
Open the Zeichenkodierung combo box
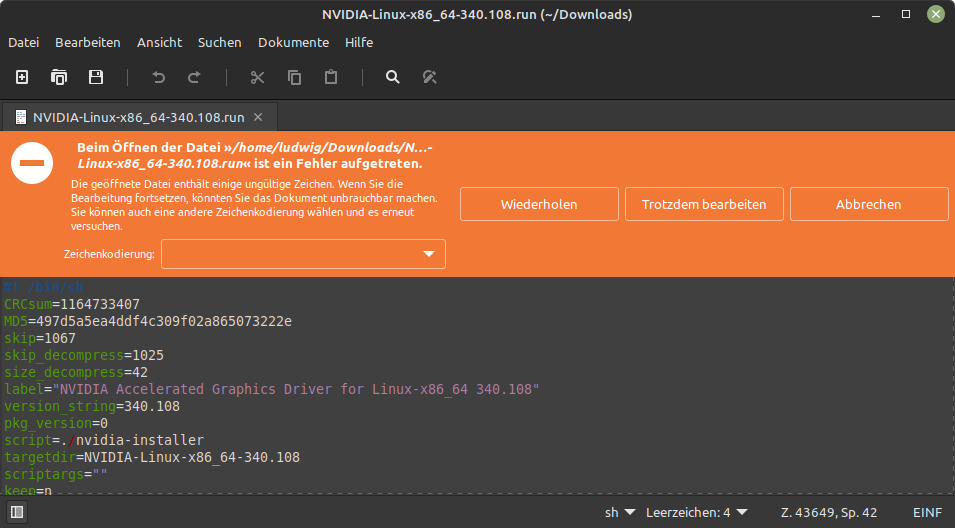[x=303, y=254]
